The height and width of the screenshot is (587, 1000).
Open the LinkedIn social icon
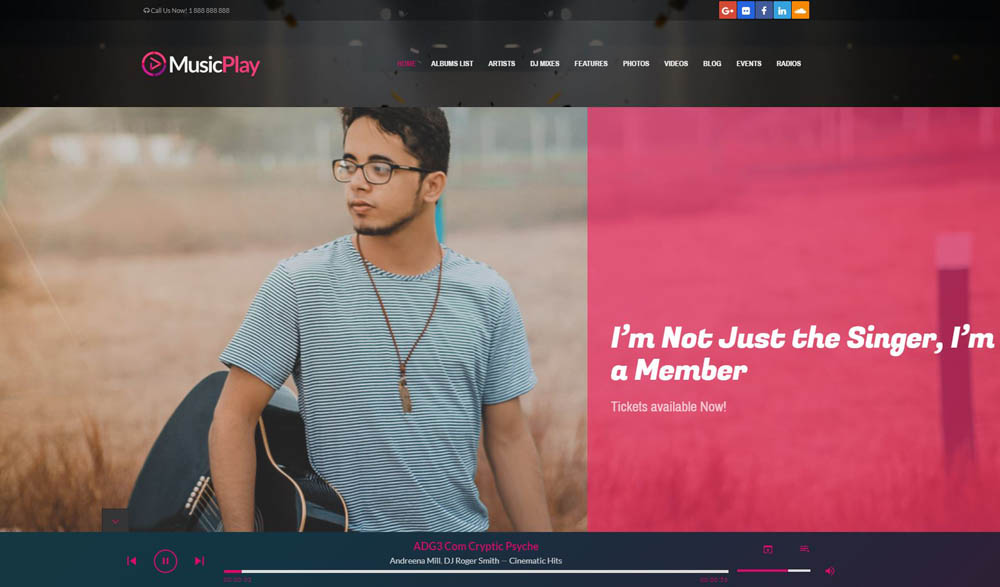782,10
